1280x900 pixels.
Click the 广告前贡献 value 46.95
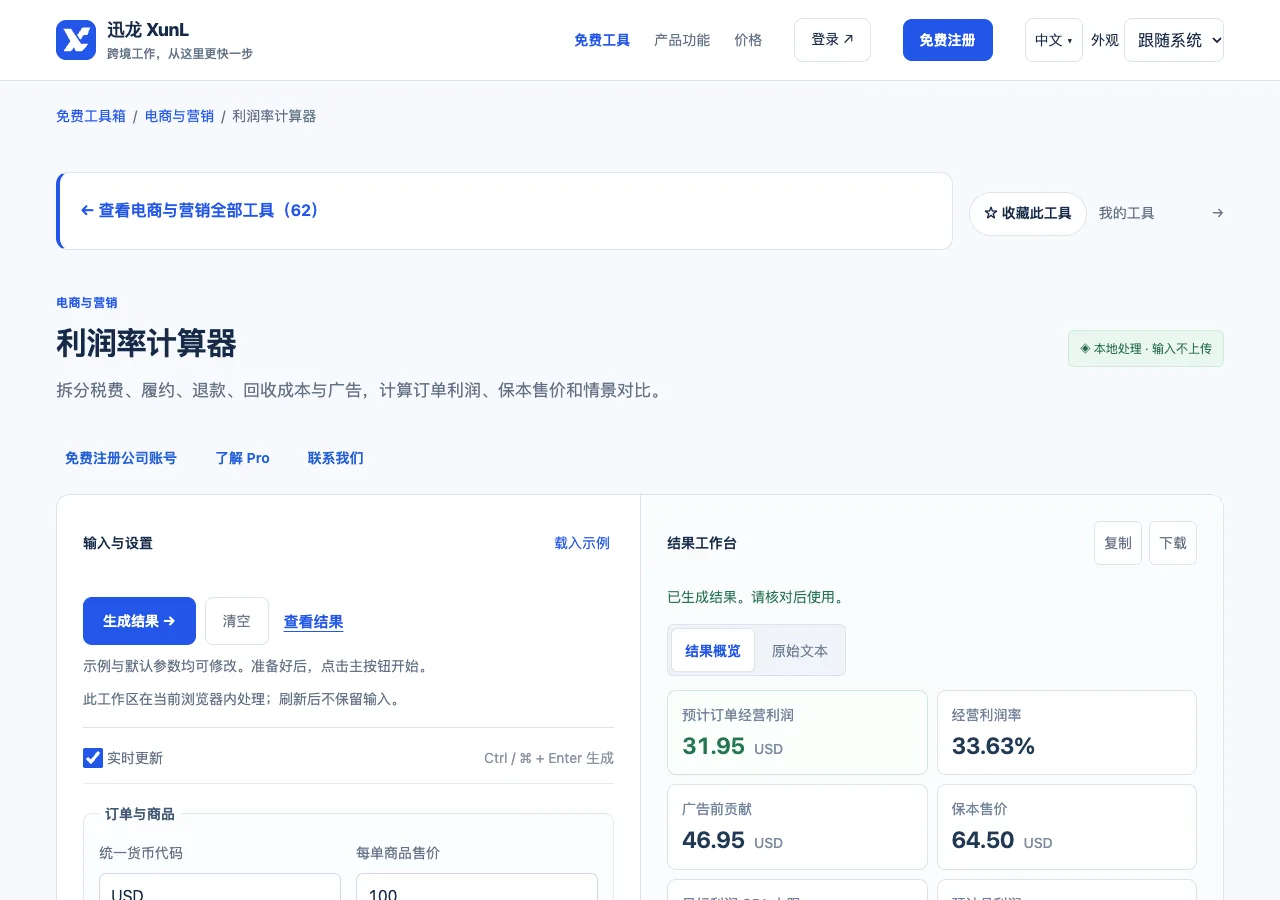[x=714, y=840]
